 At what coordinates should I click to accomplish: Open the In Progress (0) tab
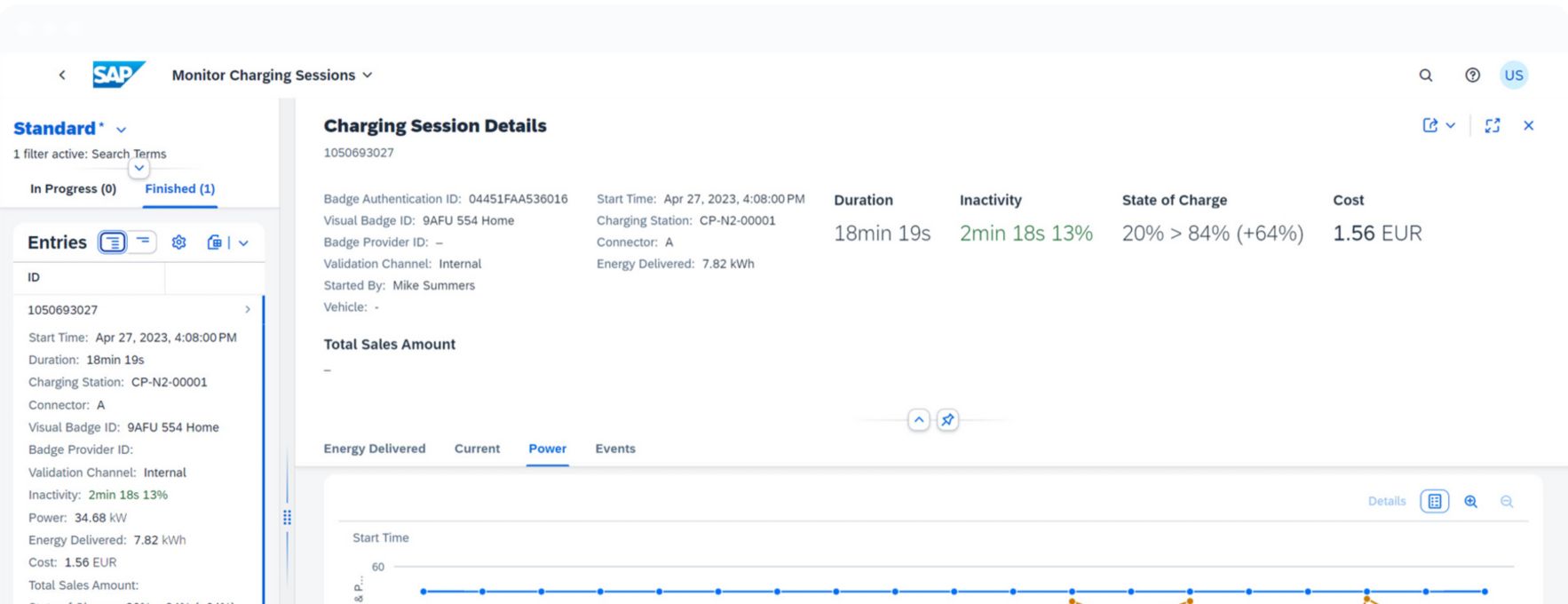click(x=73, y=188)
